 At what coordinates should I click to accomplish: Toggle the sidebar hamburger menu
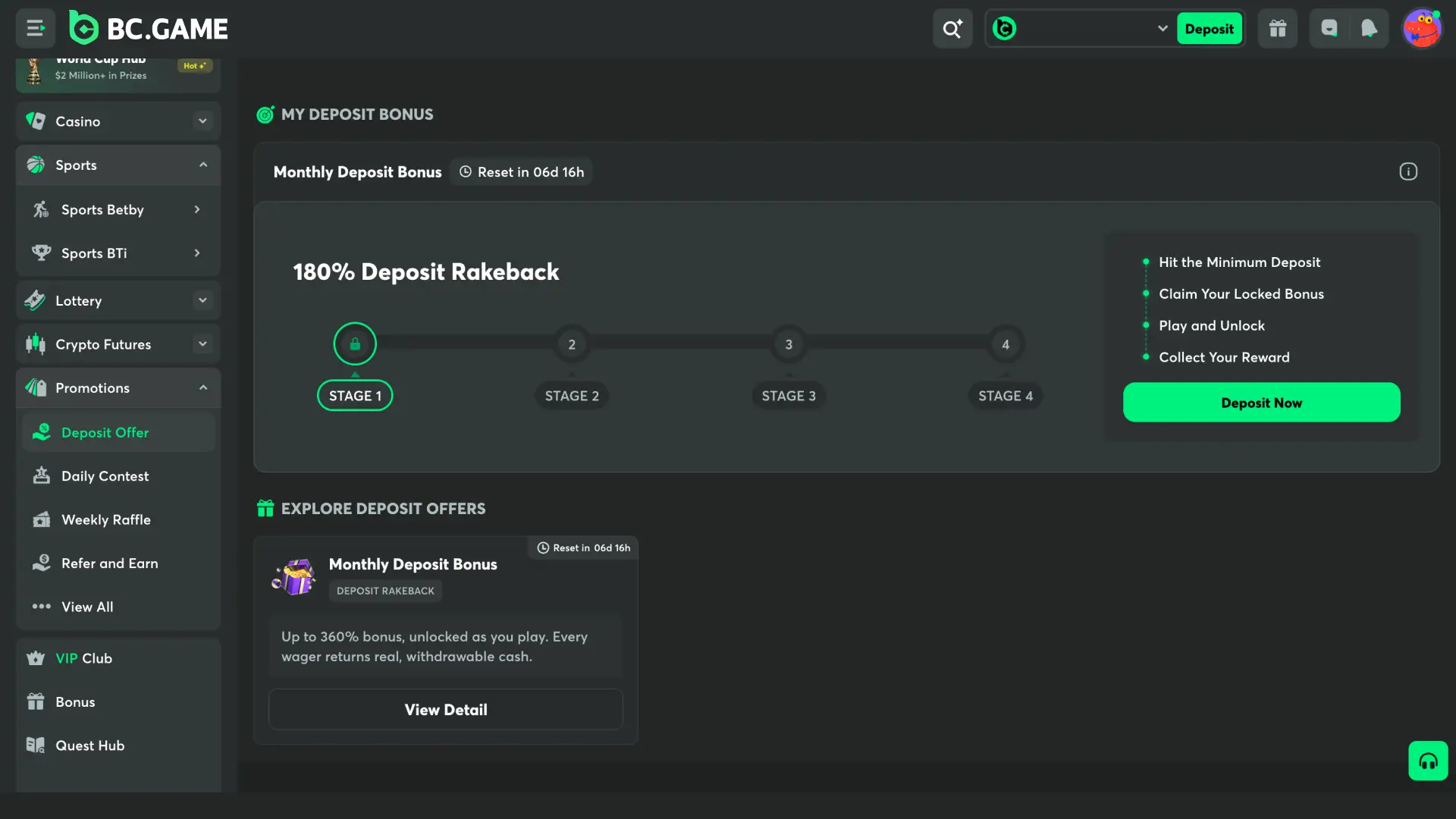(x=35, y=29)
